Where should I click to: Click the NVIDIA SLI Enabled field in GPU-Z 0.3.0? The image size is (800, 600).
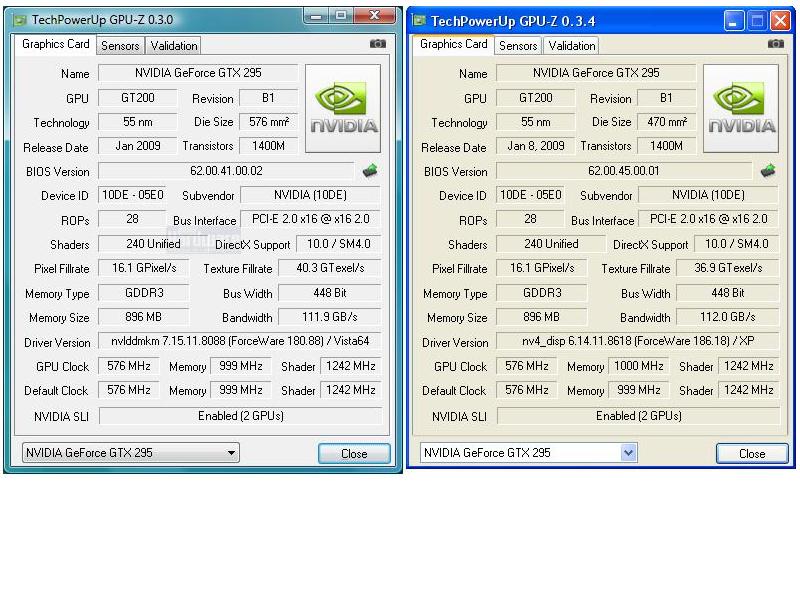[x=240, y=416]
